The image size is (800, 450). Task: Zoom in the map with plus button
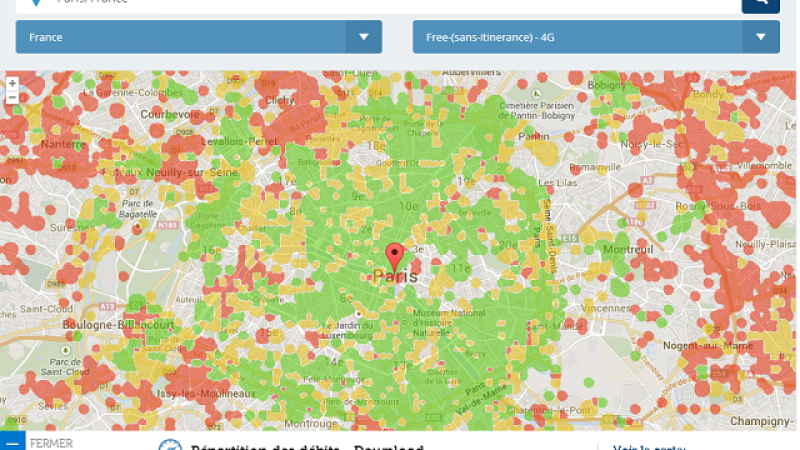12,83
